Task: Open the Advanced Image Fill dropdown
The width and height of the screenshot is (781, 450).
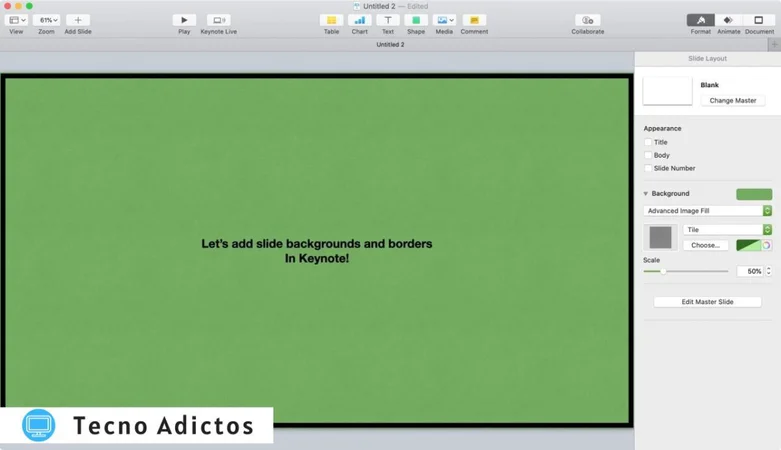Action: point(707,211)
